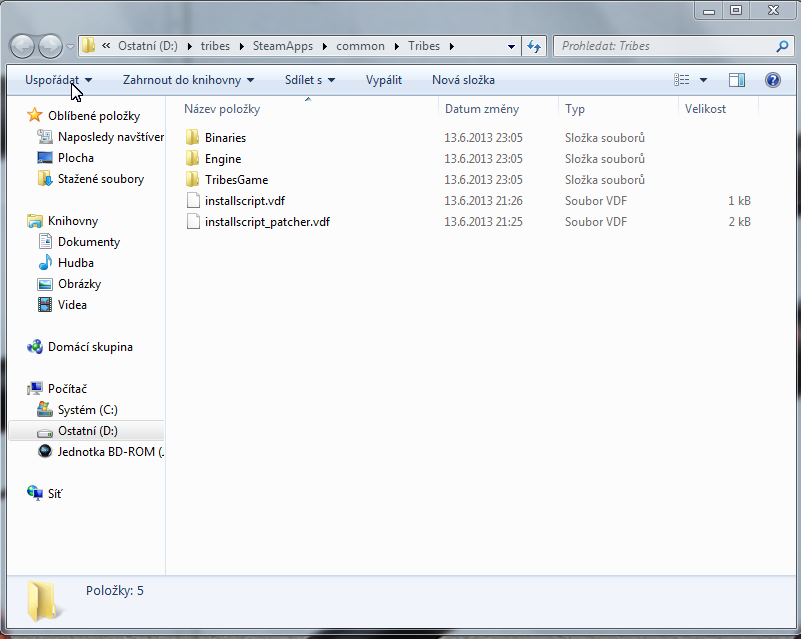801x639 pixels.
Task: Open 'Obrázky' library
Action: click(79, 283)
